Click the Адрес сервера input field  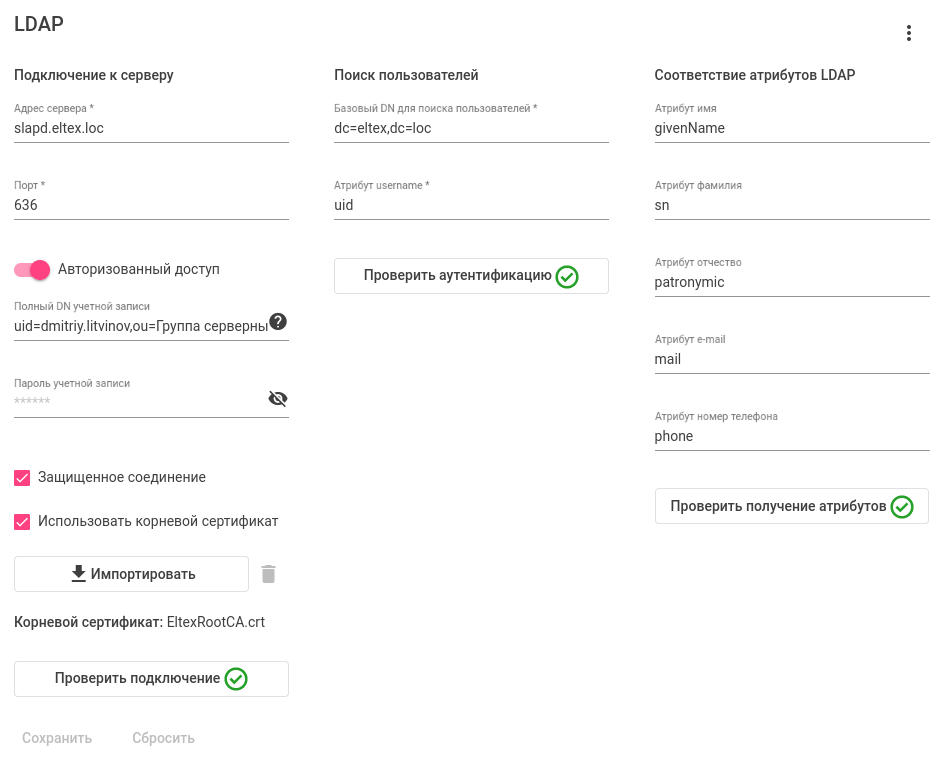[151, 129]
